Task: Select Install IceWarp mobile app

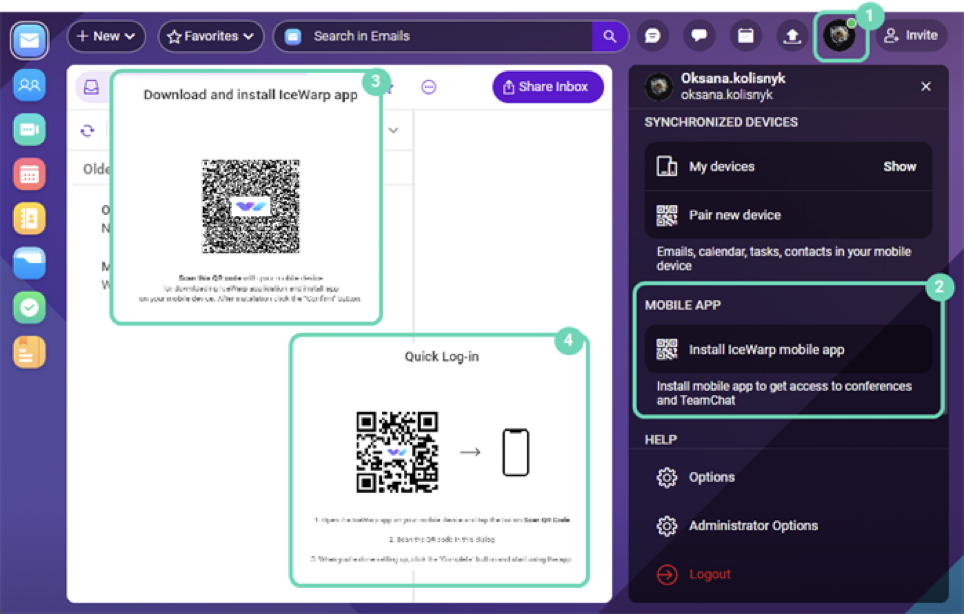Action: (x=788, y=349)
